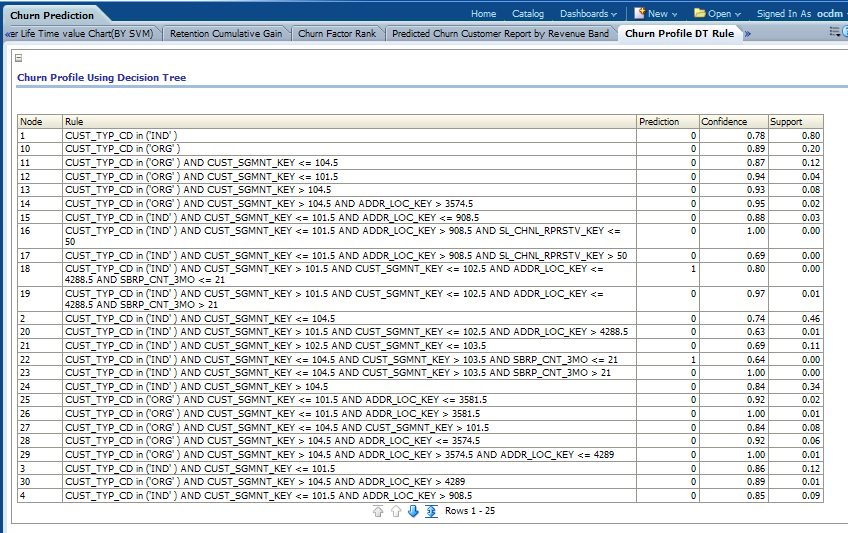
Task: Go to first rows page arrow
Action: (378, 511)
